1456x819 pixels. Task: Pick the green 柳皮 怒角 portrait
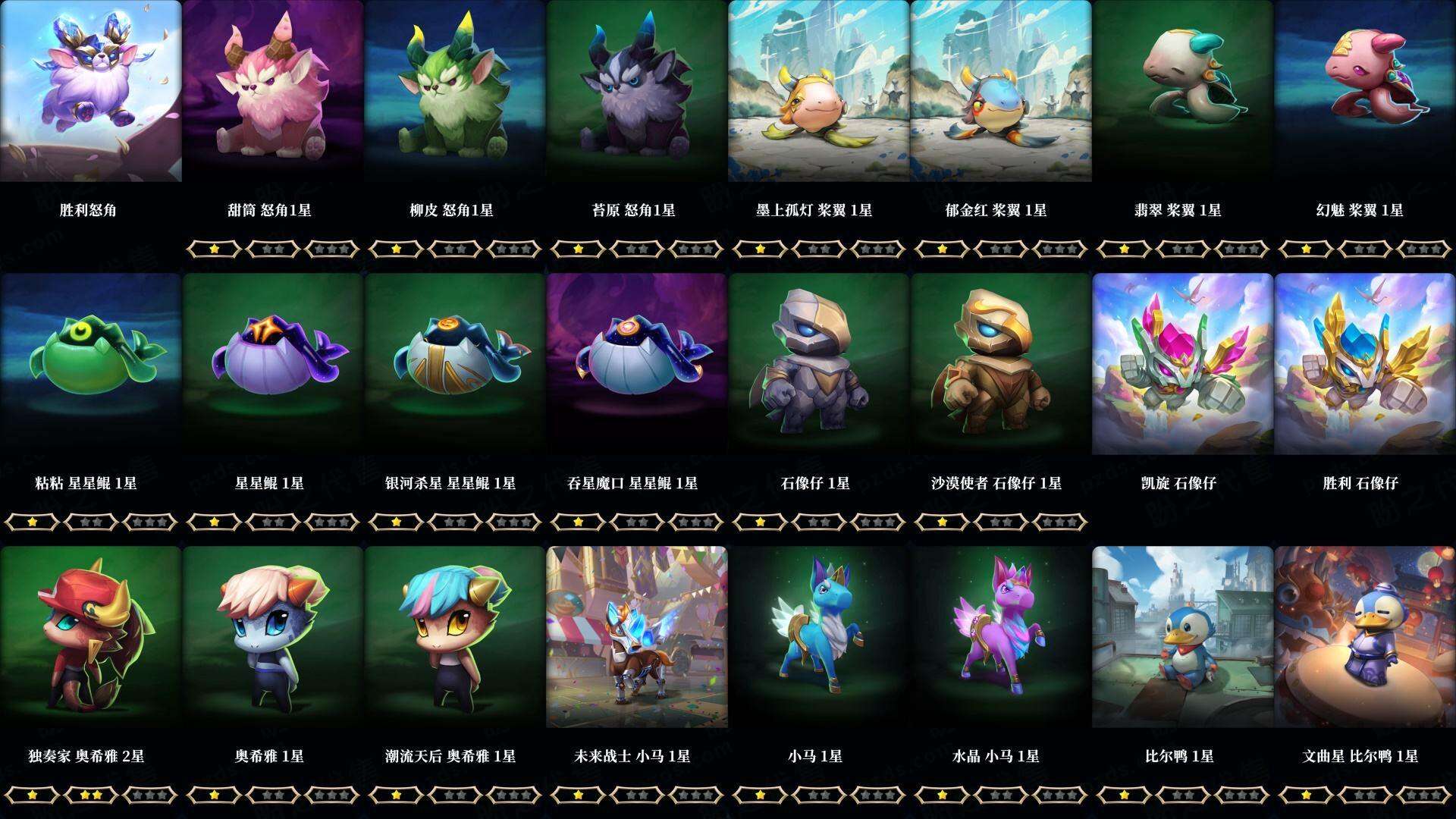click(455, 91)
